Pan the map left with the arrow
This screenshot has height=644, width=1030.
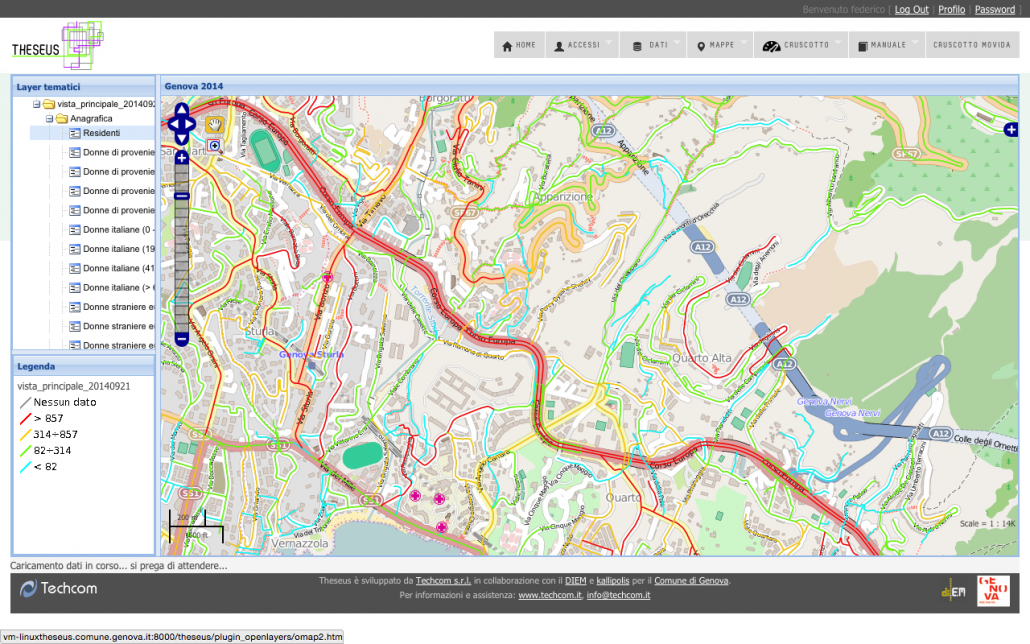coord(173,124)
